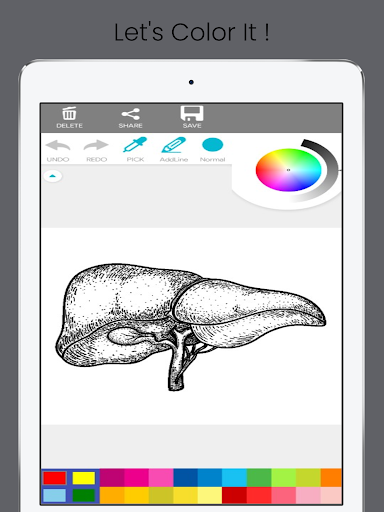384x512 pixels.
Task: Select the medium green swatch in the top row
Action: [259, 478]
